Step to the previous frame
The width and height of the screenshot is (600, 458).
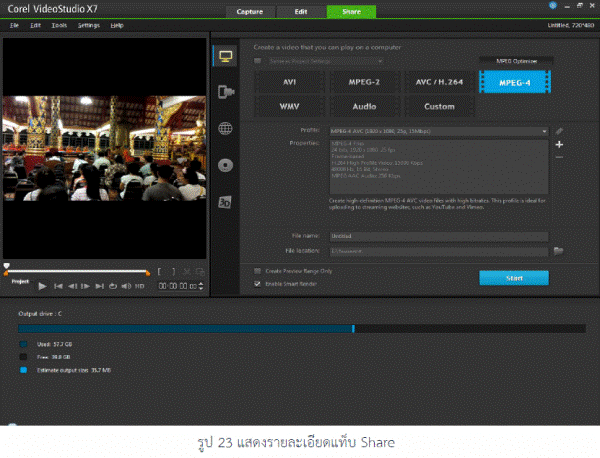(x=72, y=286)
